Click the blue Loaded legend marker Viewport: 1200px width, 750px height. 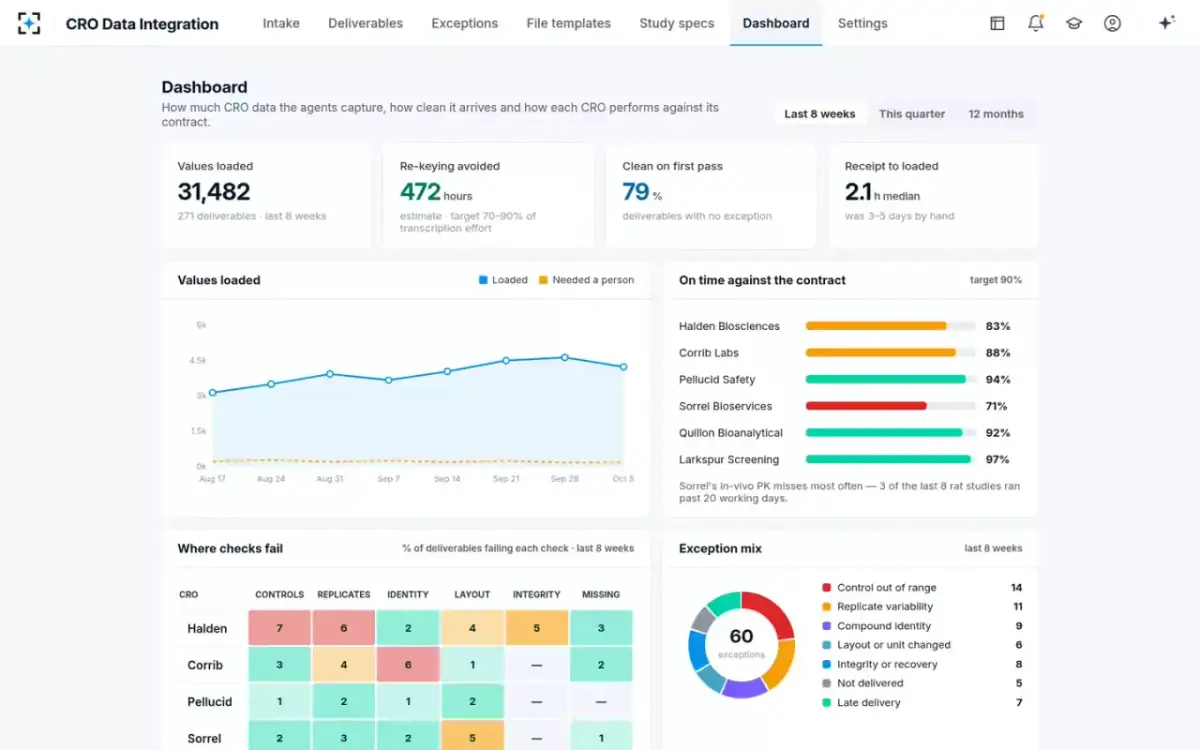coord(483,280)
